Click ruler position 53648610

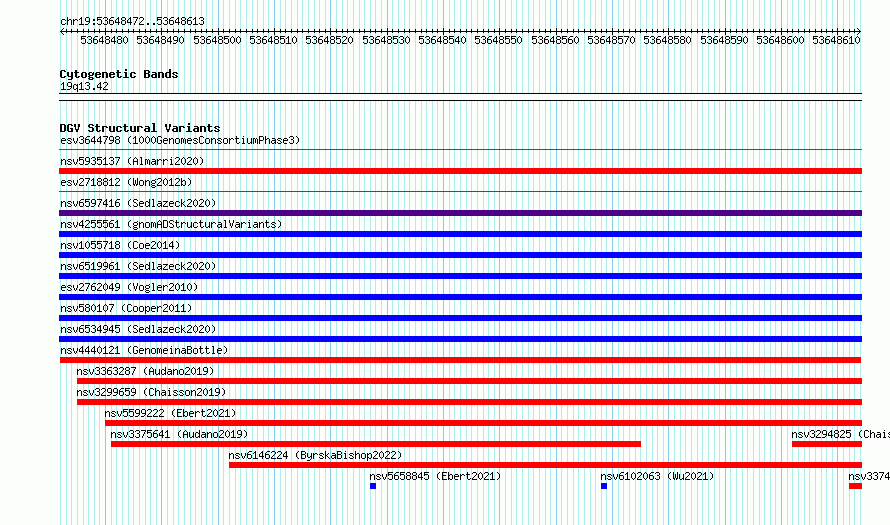pyautogui.click(x=837, y=40)
